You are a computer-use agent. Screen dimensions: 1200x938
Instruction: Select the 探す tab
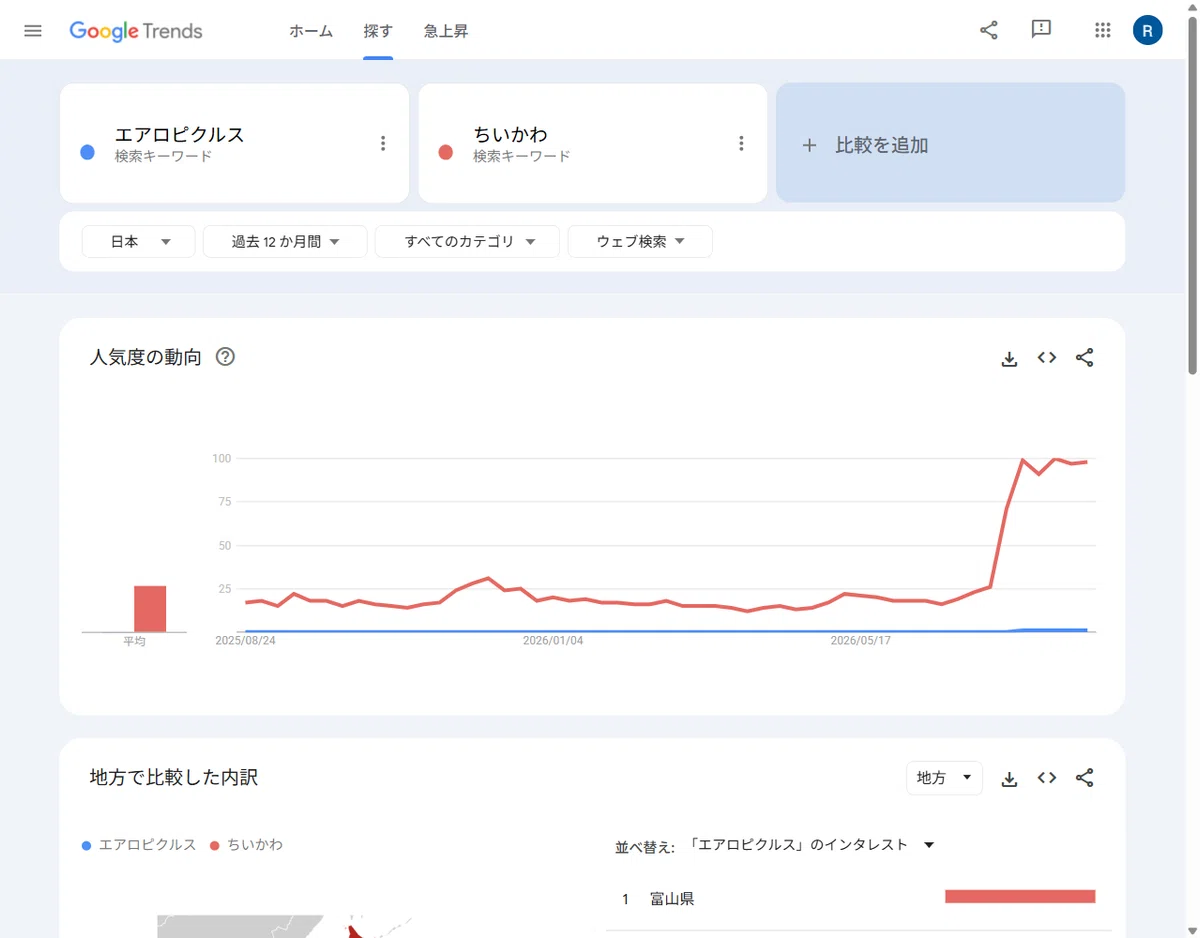378,31
